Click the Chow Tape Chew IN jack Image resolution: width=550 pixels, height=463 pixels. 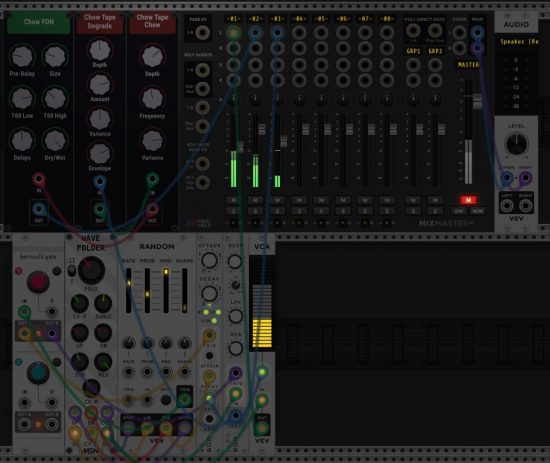pyautogui.click(x=152, y=179)
